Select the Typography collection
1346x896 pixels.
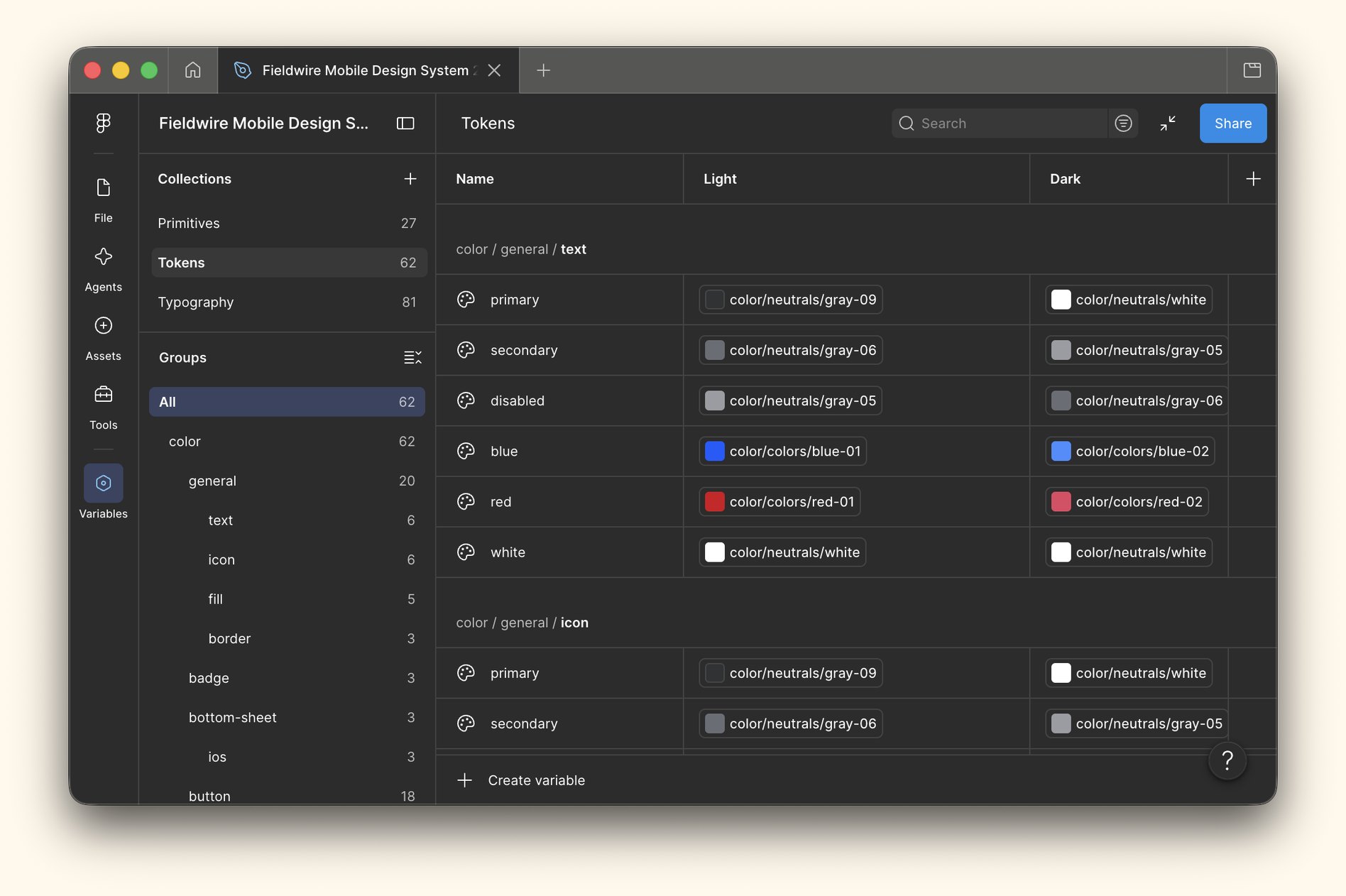click(x=288, y=302)
